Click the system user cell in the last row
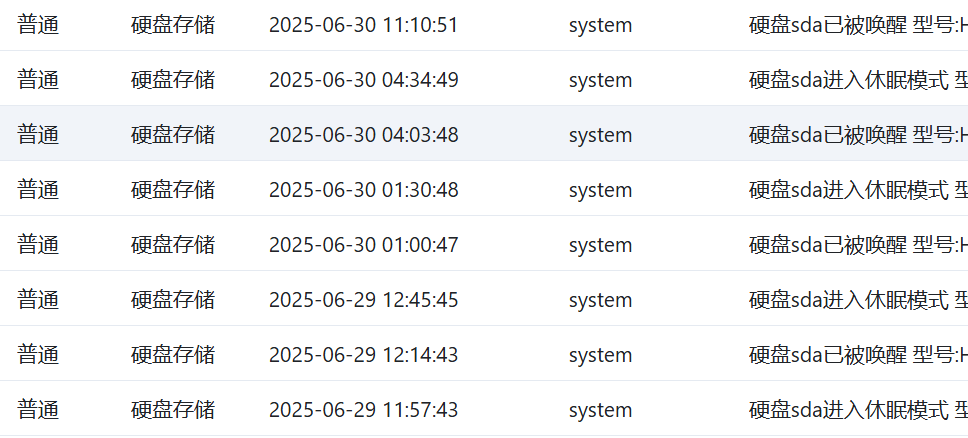968x438 pixels. click(x=600, y=410)
